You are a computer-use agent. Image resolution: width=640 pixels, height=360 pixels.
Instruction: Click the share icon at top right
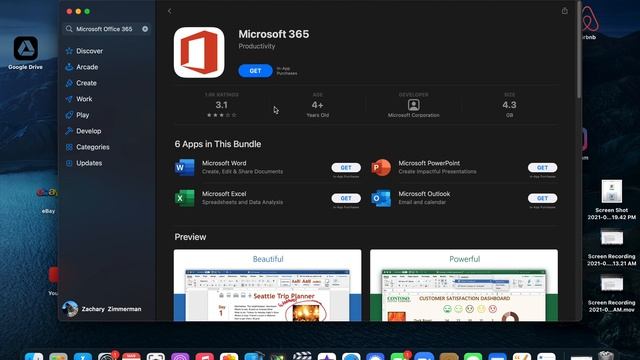(564, 11)
